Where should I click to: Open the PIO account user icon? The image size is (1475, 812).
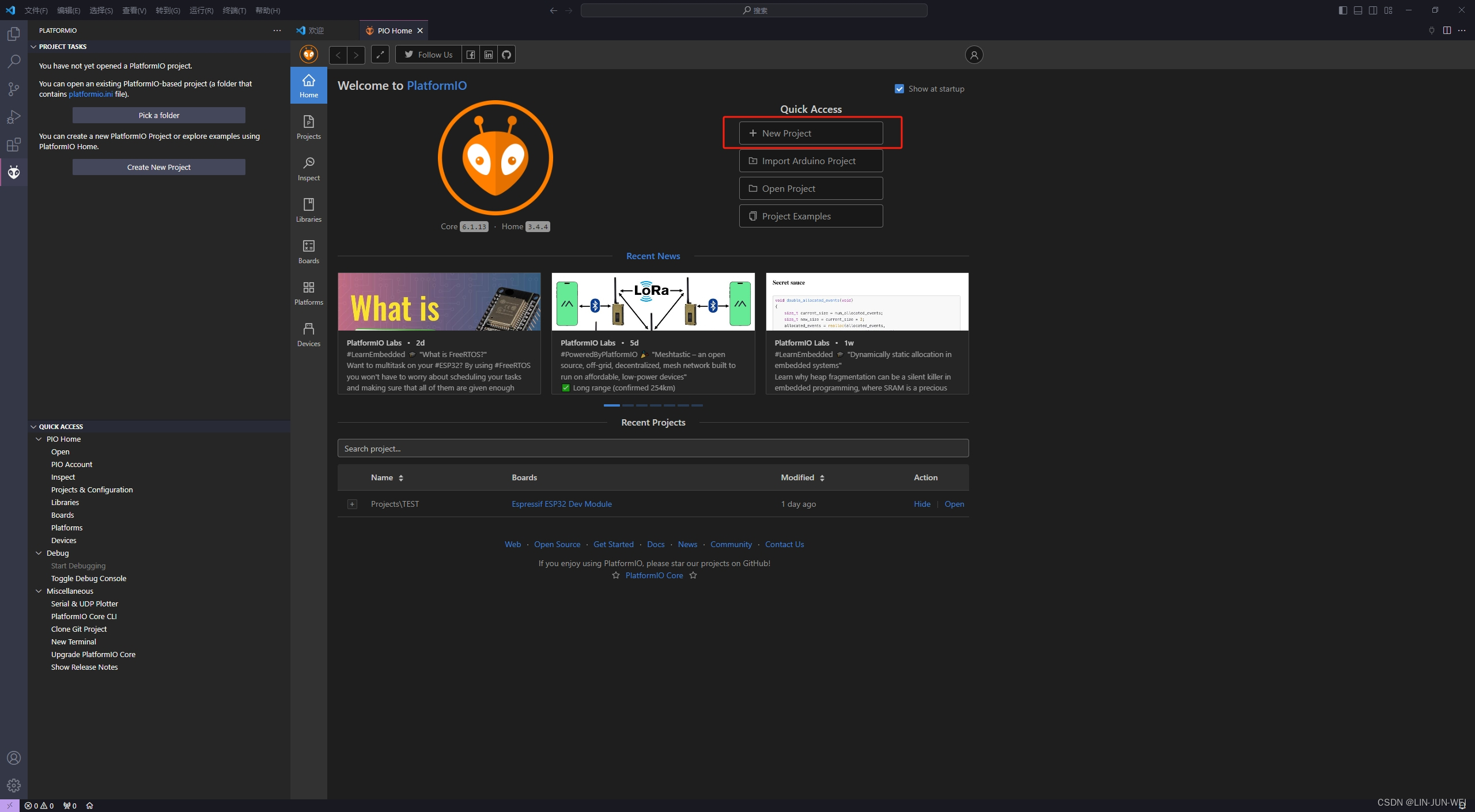pos(974,55)
